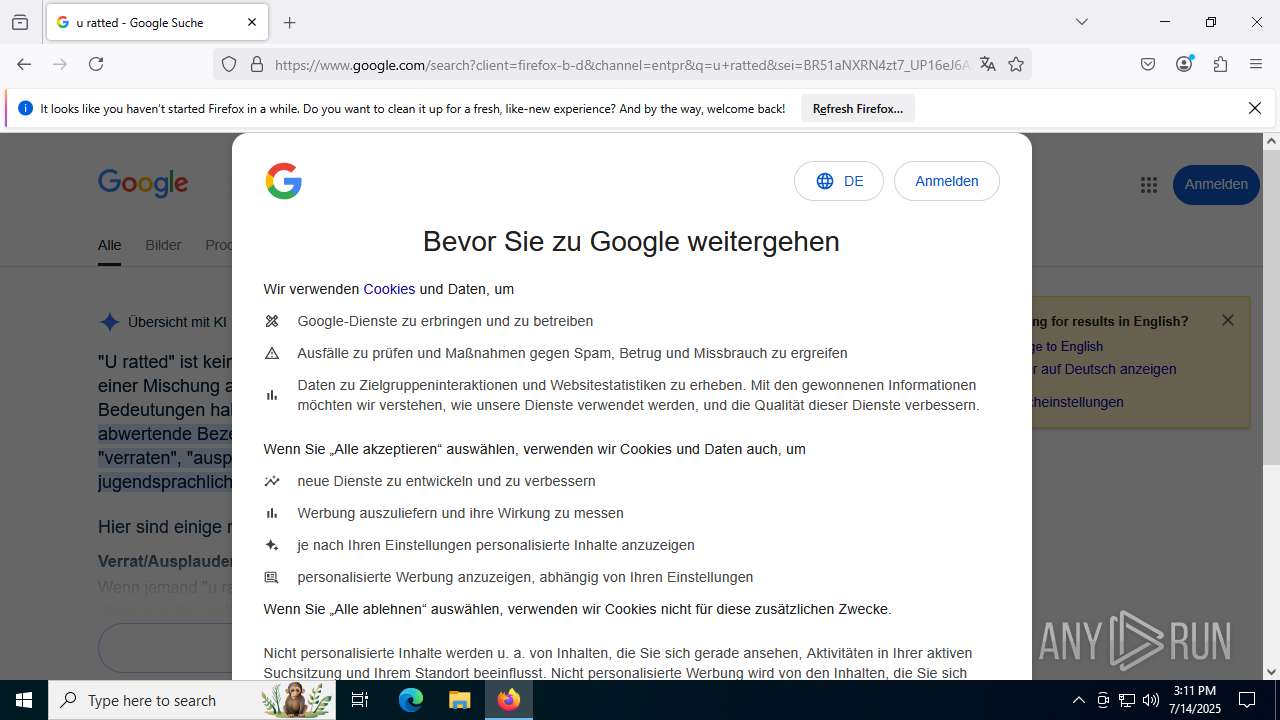Viewport: 1280px width, 720px height.
Task: Click Firefox icon on taskbar
Action: tap(509, 700)
